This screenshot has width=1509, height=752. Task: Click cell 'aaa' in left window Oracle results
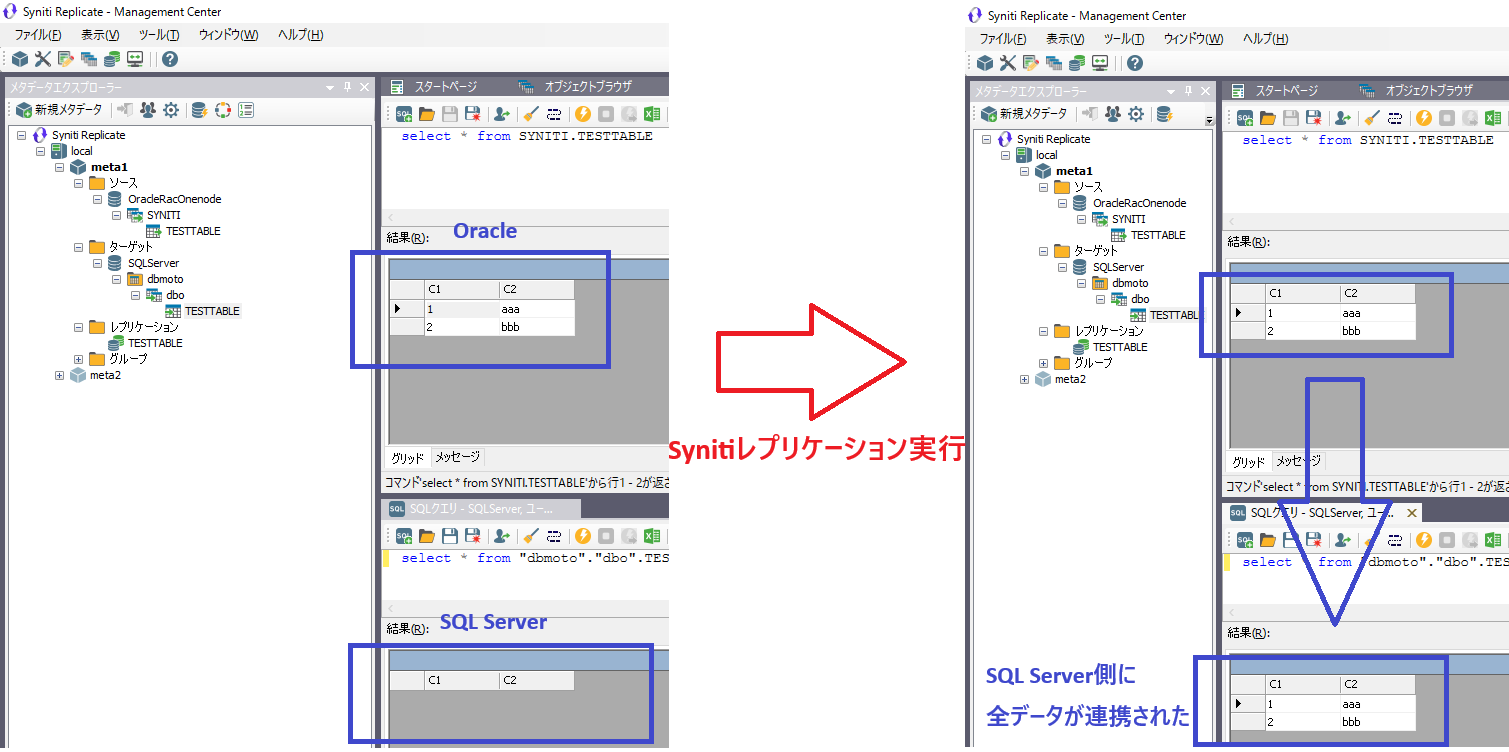pyautogui.click(x=536, y=309)
